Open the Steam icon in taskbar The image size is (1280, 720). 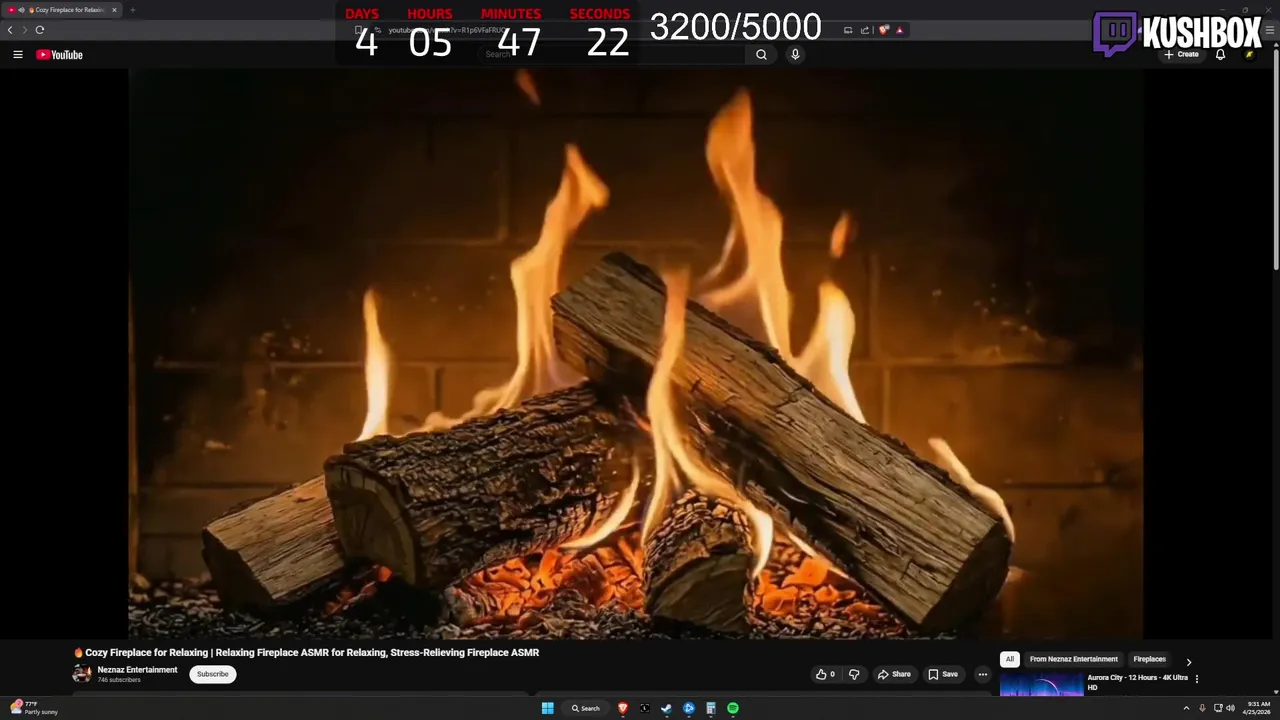[x=667, y=708]
